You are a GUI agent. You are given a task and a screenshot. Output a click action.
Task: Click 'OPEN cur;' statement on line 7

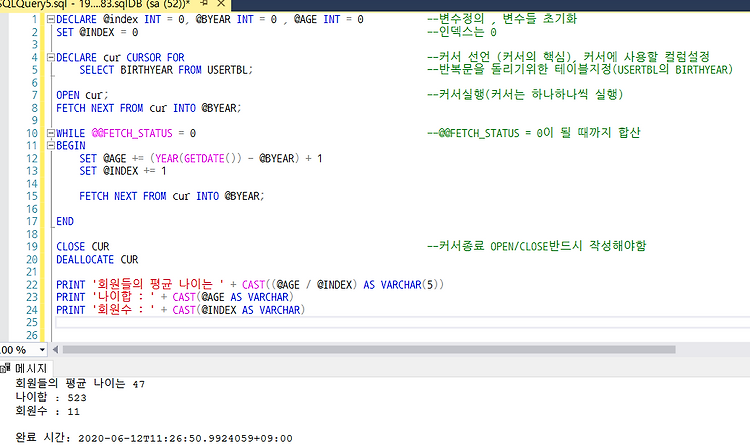[82, 95]
